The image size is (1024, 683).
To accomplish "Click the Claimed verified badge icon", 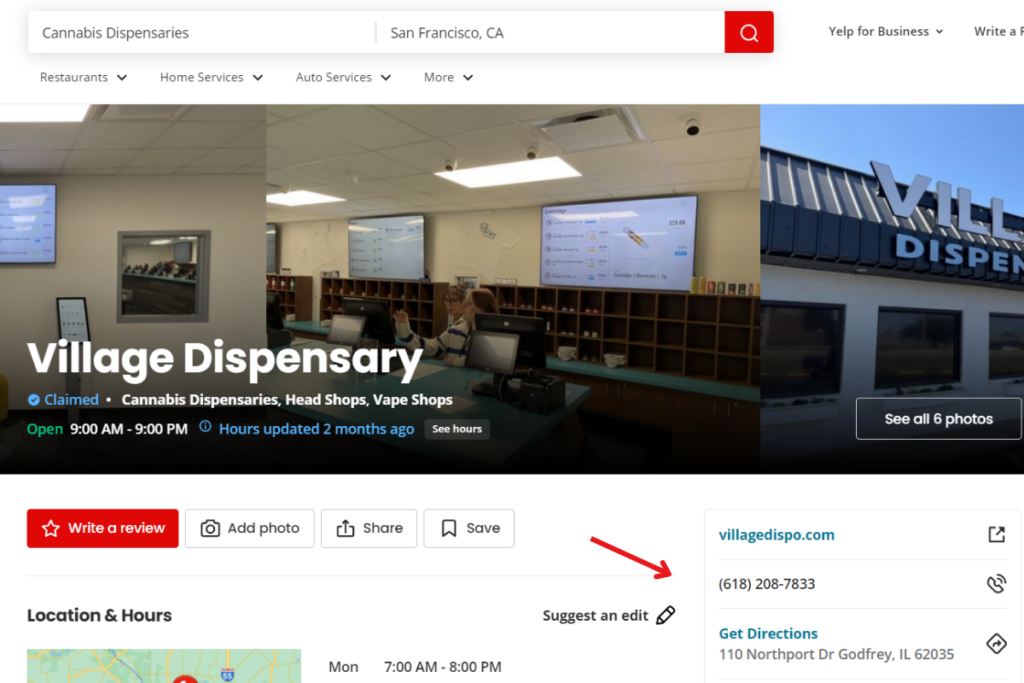I will [34, 400].
